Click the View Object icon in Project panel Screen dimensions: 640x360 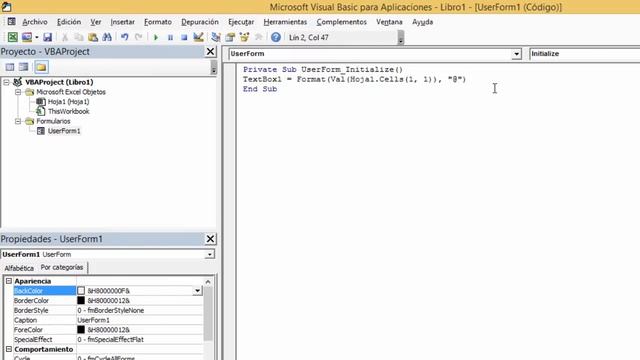pos(24,67)
